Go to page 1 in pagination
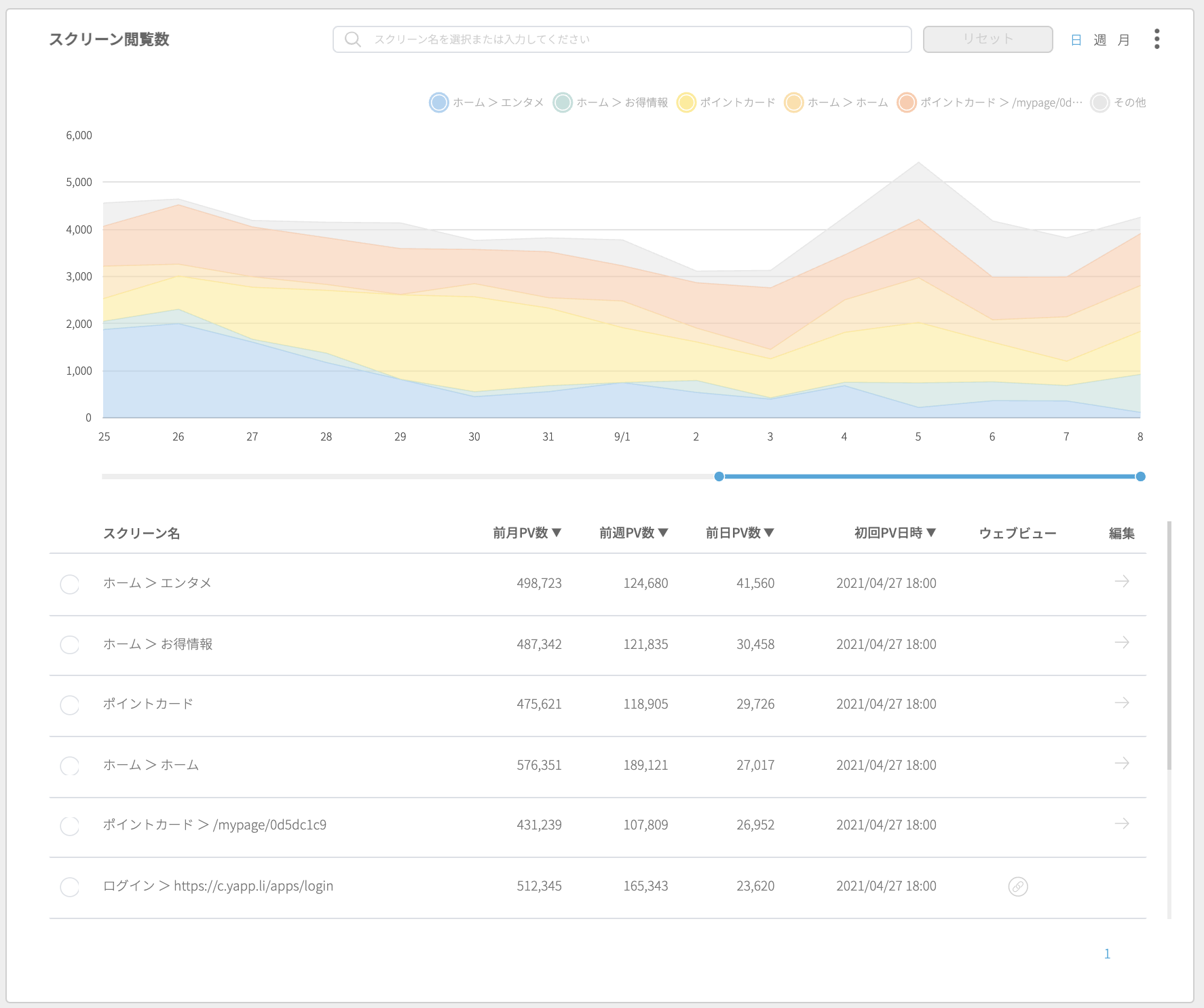 click(x=1107, y=954)
